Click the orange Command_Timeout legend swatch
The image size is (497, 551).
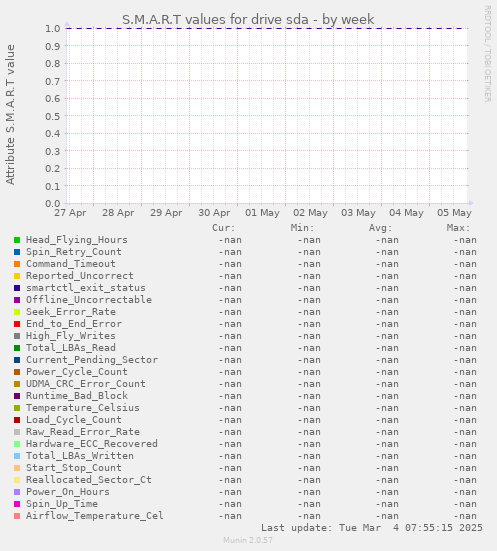[x=17, y=264]
